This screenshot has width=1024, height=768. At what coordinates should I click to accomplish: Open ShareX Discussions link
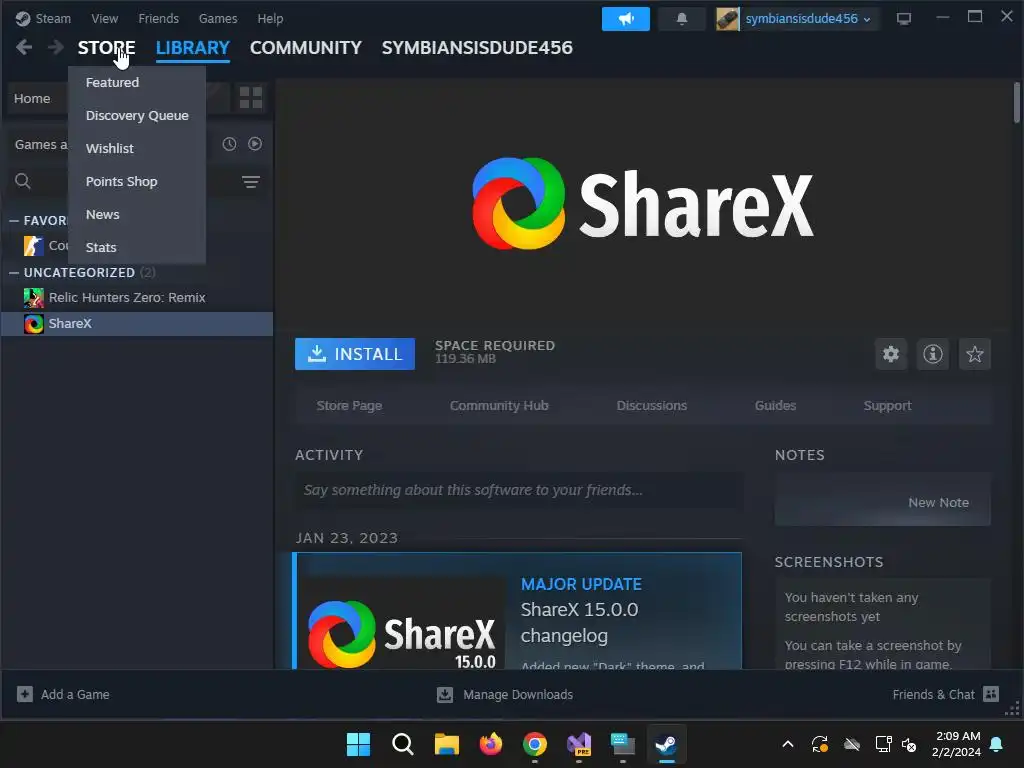[x=652, y=406]
